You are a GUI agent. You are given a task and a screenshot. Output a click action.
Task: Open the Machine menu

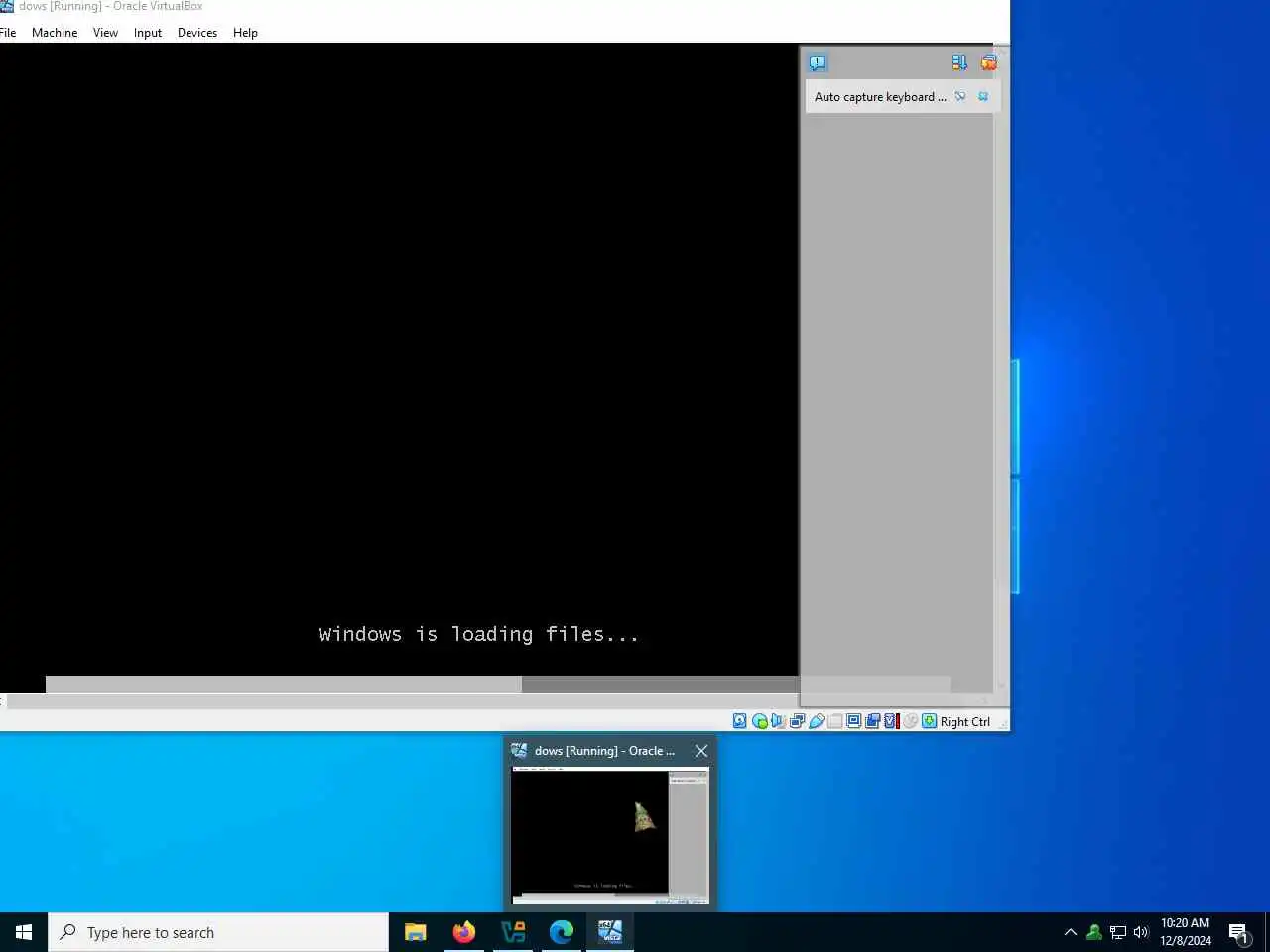click(x=55, y=33)
